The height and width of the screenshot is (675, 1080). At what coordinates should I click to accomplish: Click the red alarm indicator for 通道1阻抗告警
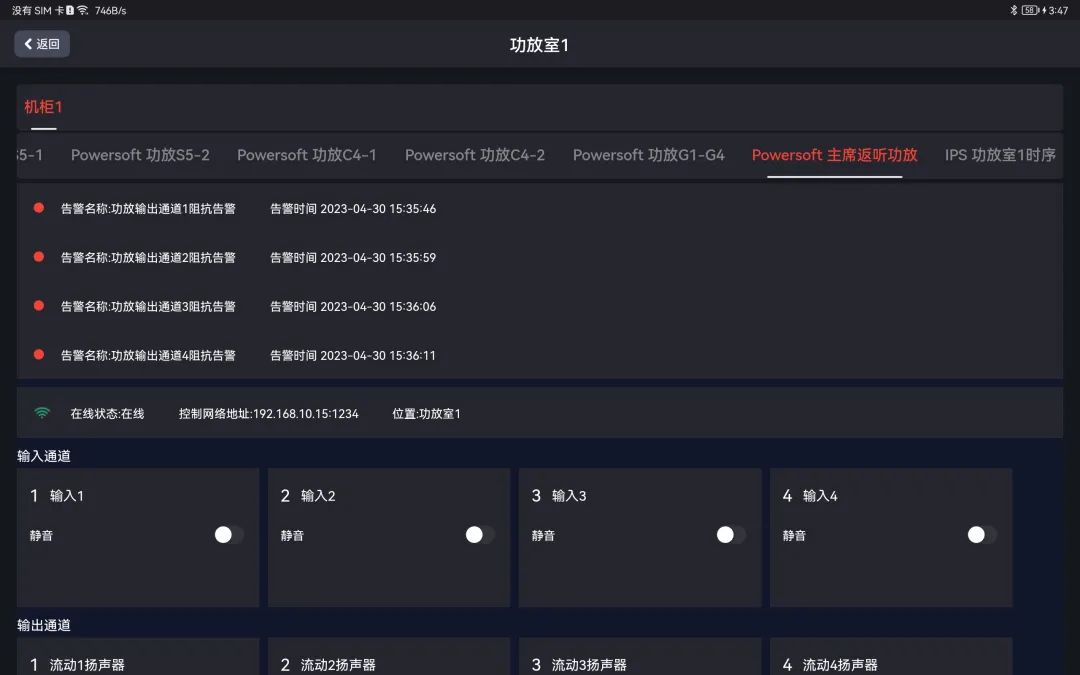coord(39,208)
